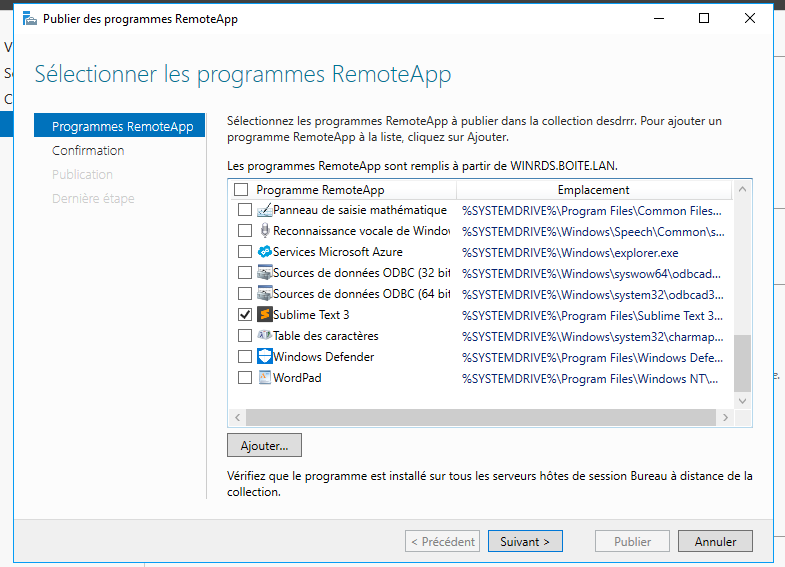Image resolution: width=785 pixels, height=567 pixels.
Task: Click the Sublime Text 3 program icon
Action: pyautogui.click(x=265, y=315)
